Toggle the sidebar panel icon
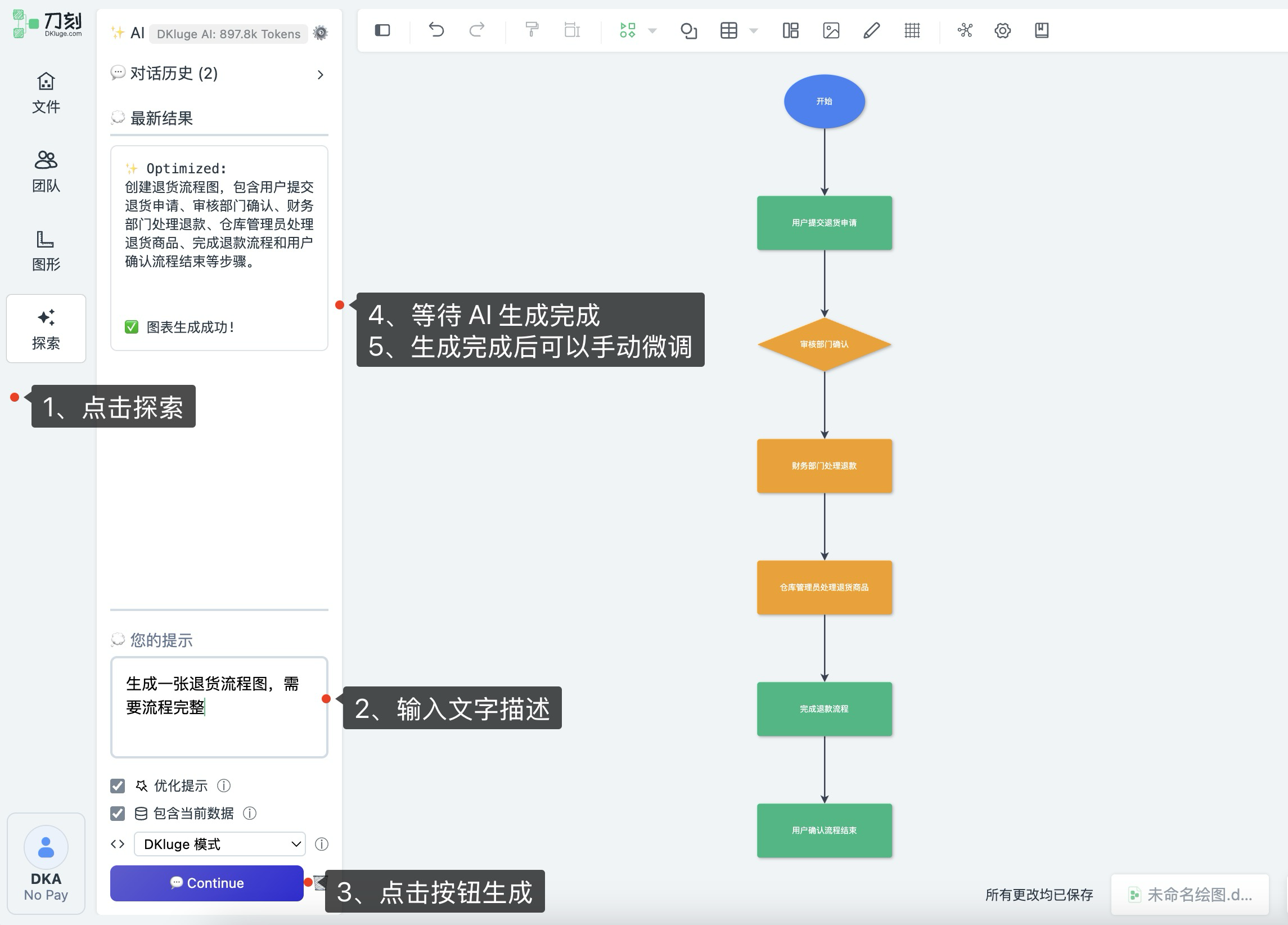 click(x=382, y=30)
